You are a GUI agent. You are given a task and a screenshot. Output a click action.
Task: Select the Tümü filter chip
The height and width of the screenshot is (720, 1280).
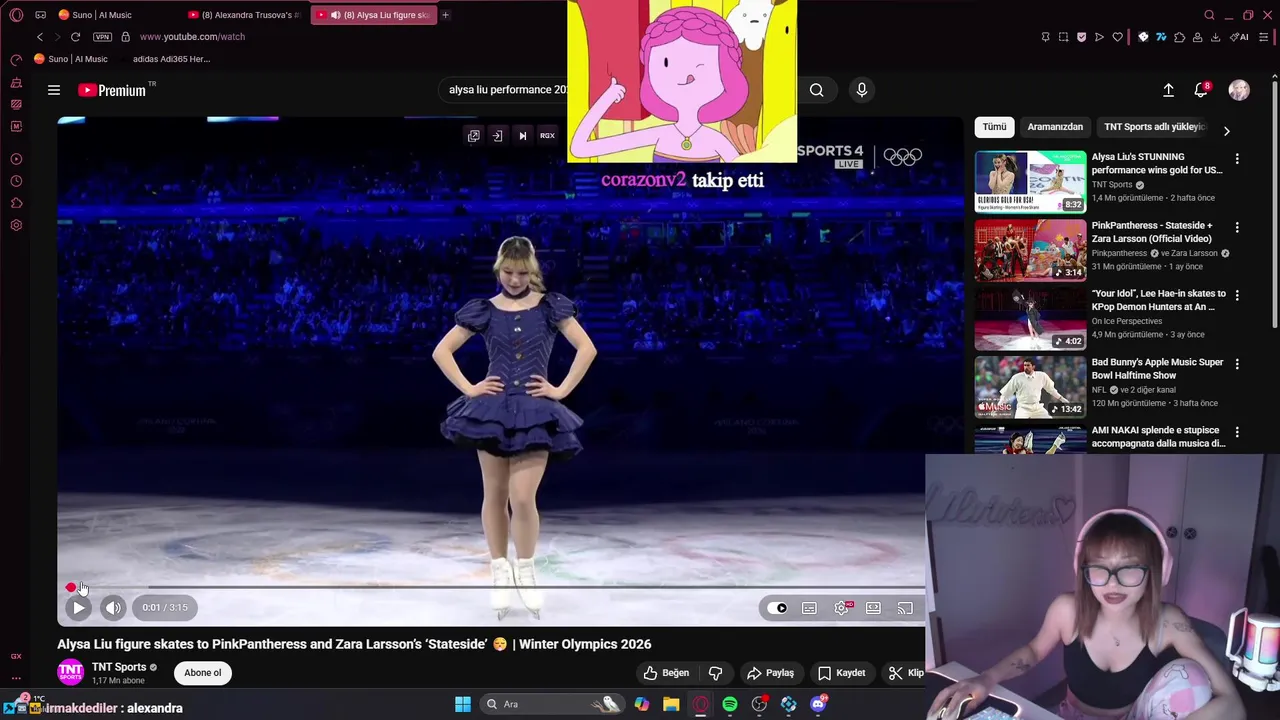click(x=994, y=127)
